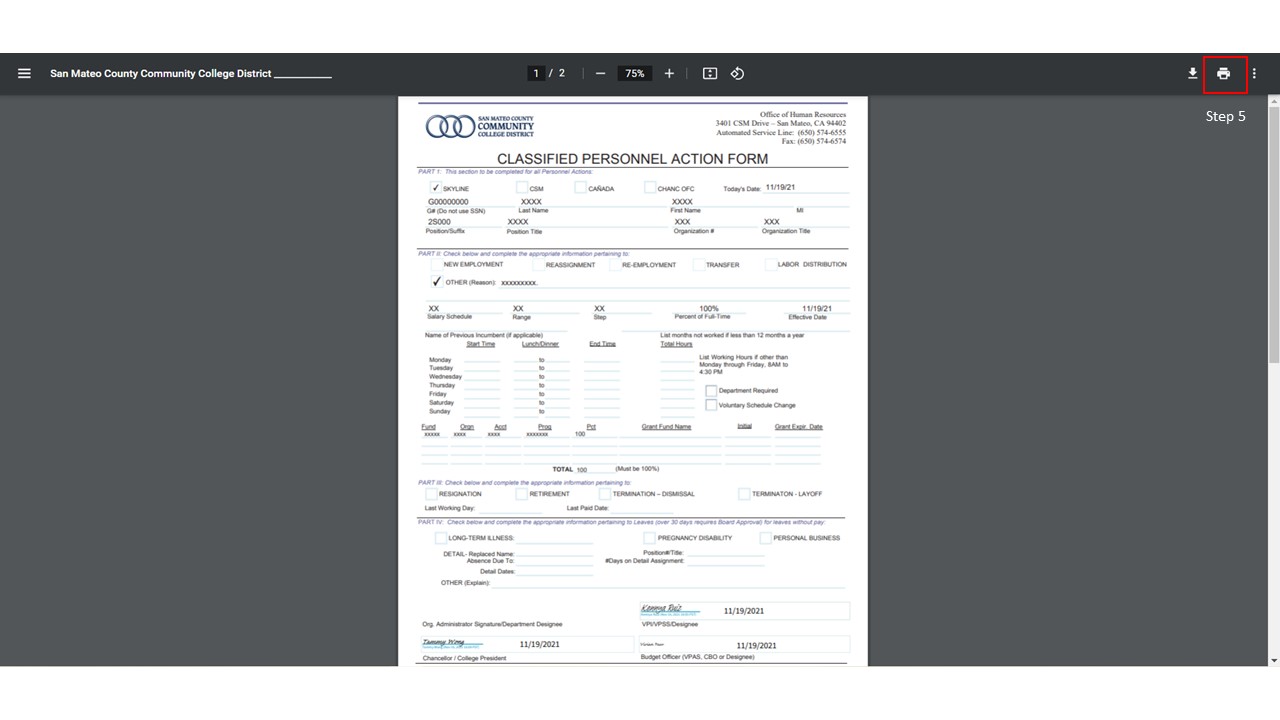Download the PDF file
The height and width of the screenshot is (720, 1280).
(1193, 74)
